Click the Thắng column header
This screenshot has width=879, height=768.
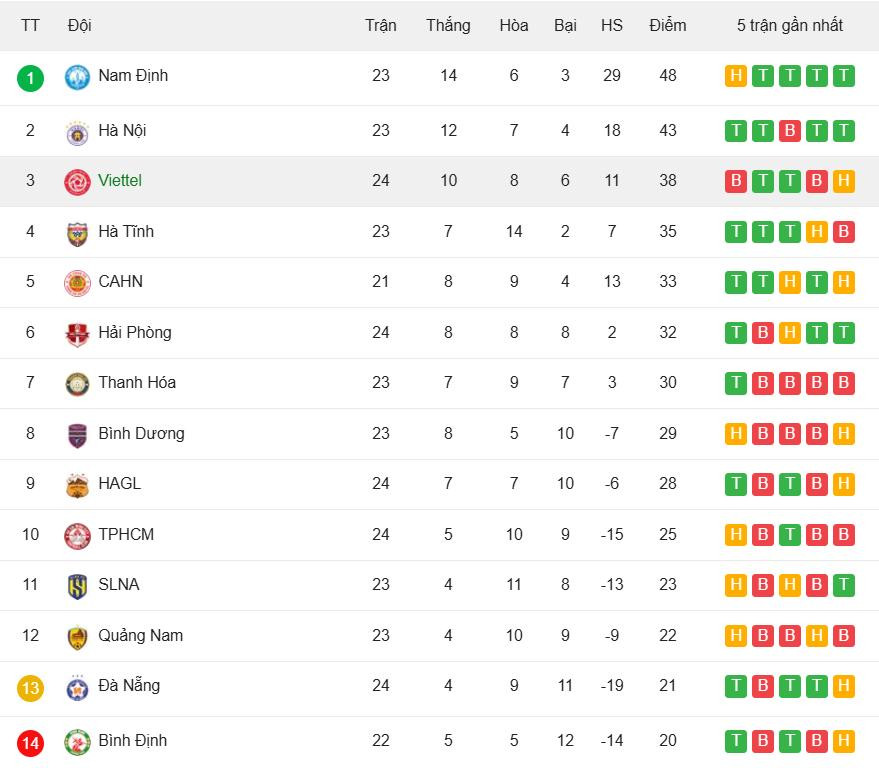(x=448, y=26)
